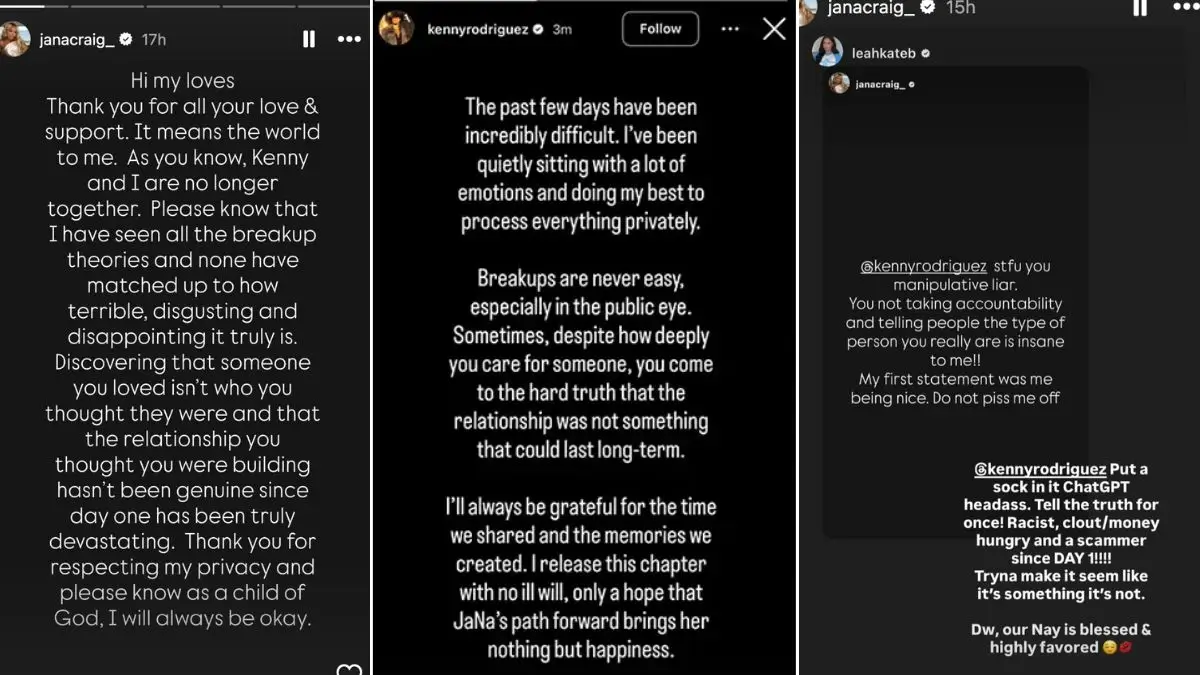Click verified badge next to leahkateb

point(925,53)
